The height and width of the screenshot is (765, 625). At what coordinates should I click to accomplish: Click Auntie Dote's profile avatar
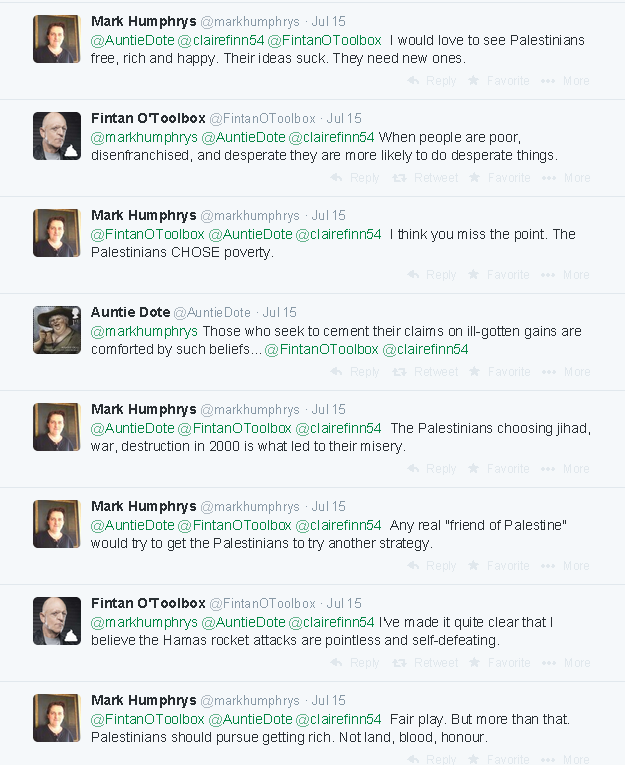[x=57, y=330]
